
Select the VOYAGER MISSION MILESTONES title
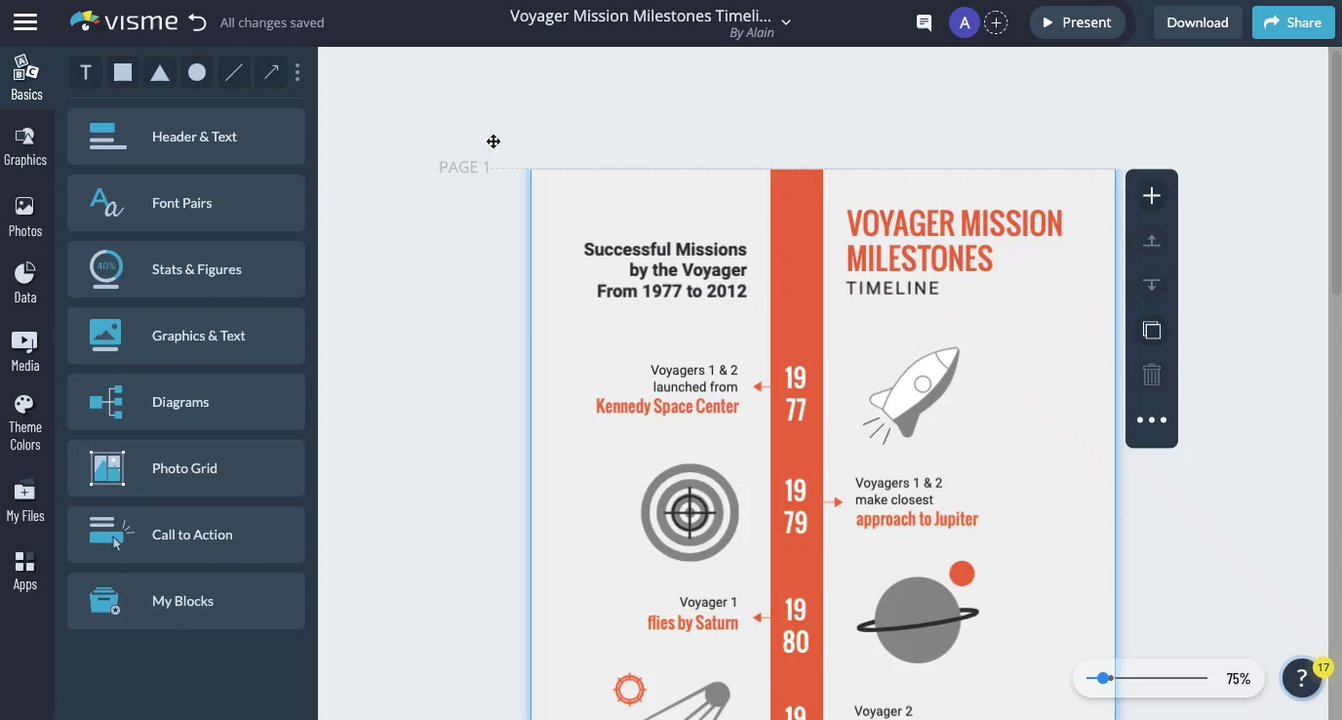(954, 241)
